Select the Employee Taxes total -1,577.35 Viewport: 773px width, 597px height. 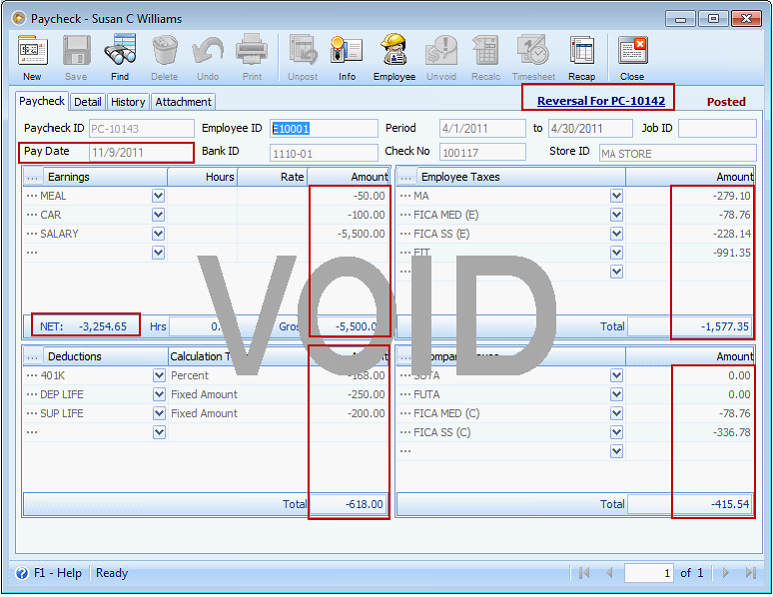coord(690,326)
